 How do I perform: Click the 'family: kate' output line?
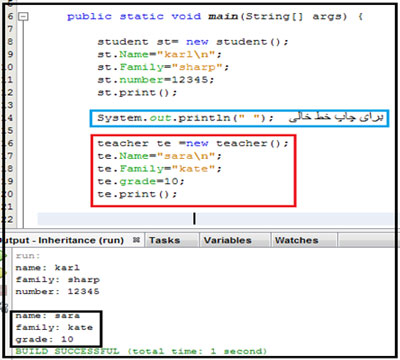(54, 327)
